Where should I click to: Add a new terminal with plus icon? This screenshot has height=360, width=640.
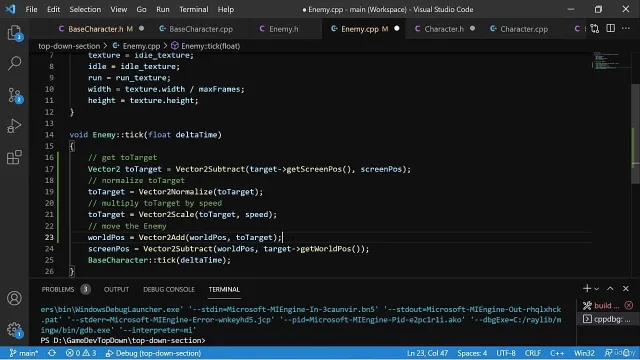tap(587, 289)
